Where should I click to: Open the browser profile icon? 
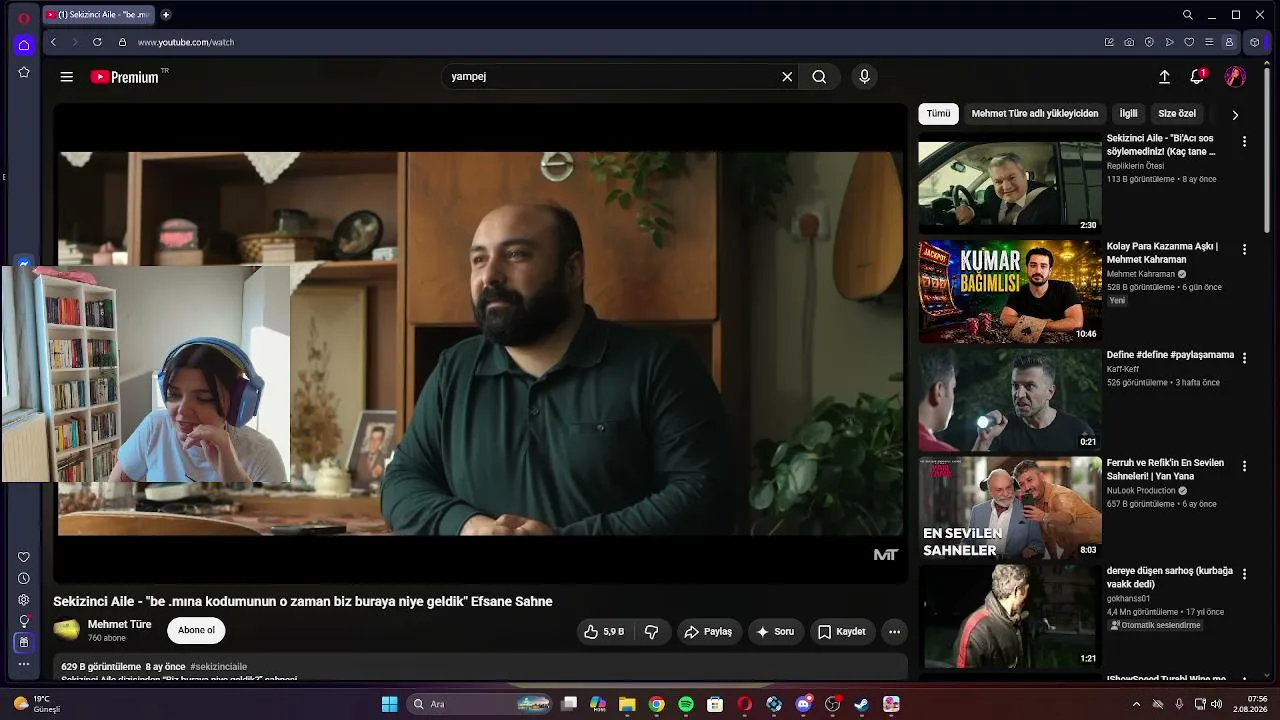(1229, 42)
